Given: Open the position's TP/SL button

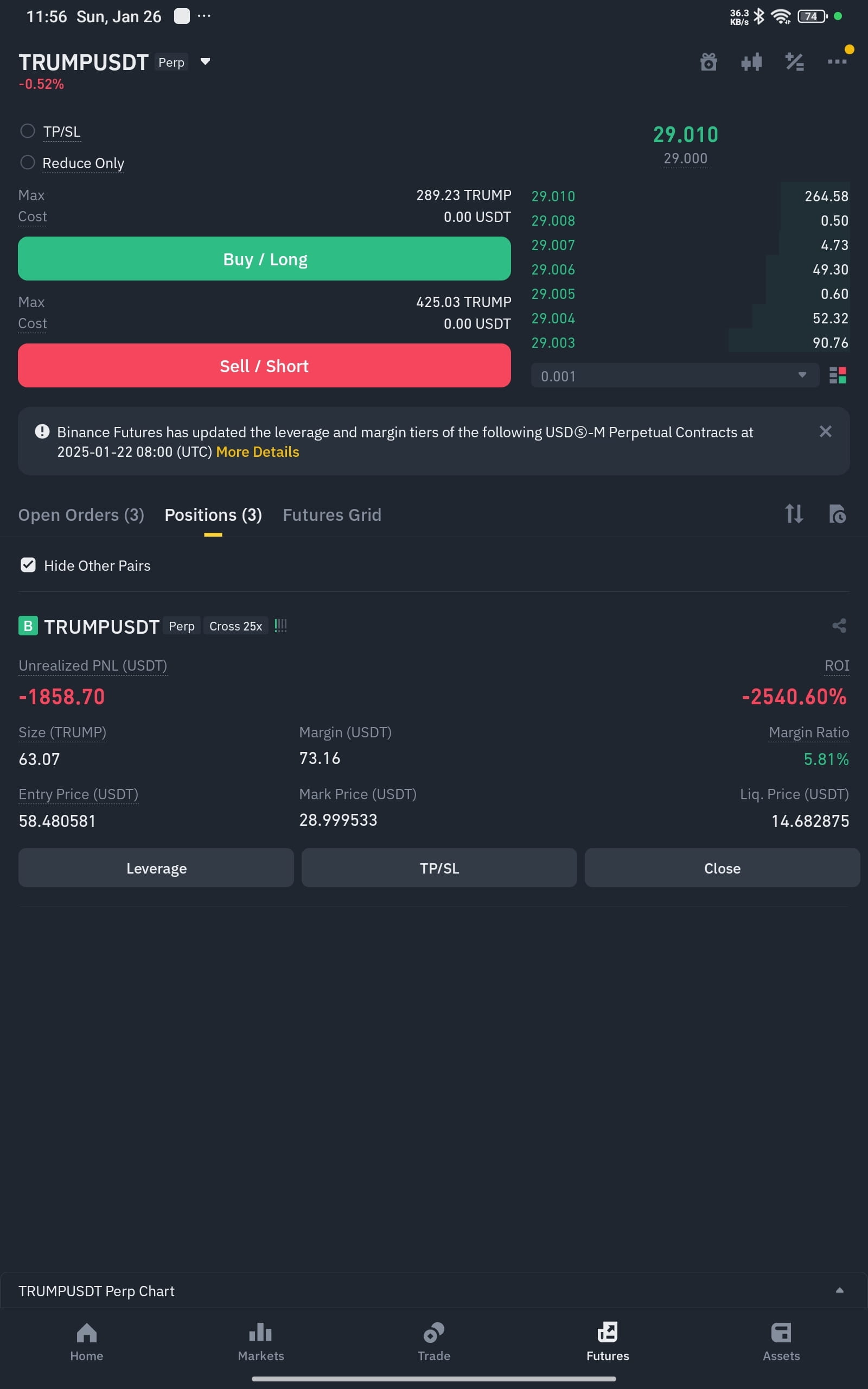Looking at the screenshot, I should point(439,868).
